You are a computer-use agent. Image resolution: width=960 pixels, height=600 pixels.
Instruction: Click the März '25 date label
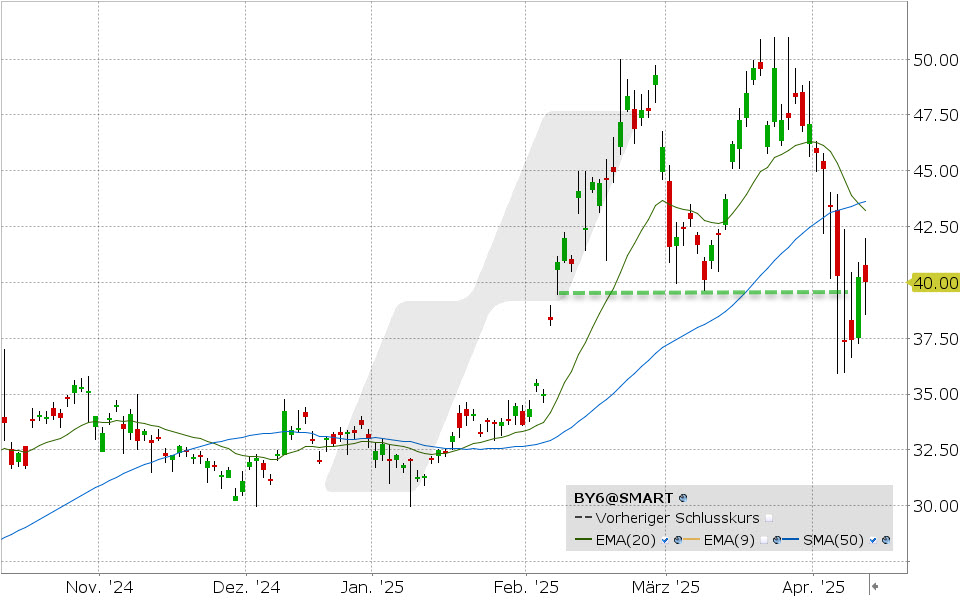pyautogui.click(x=666, y=588)
